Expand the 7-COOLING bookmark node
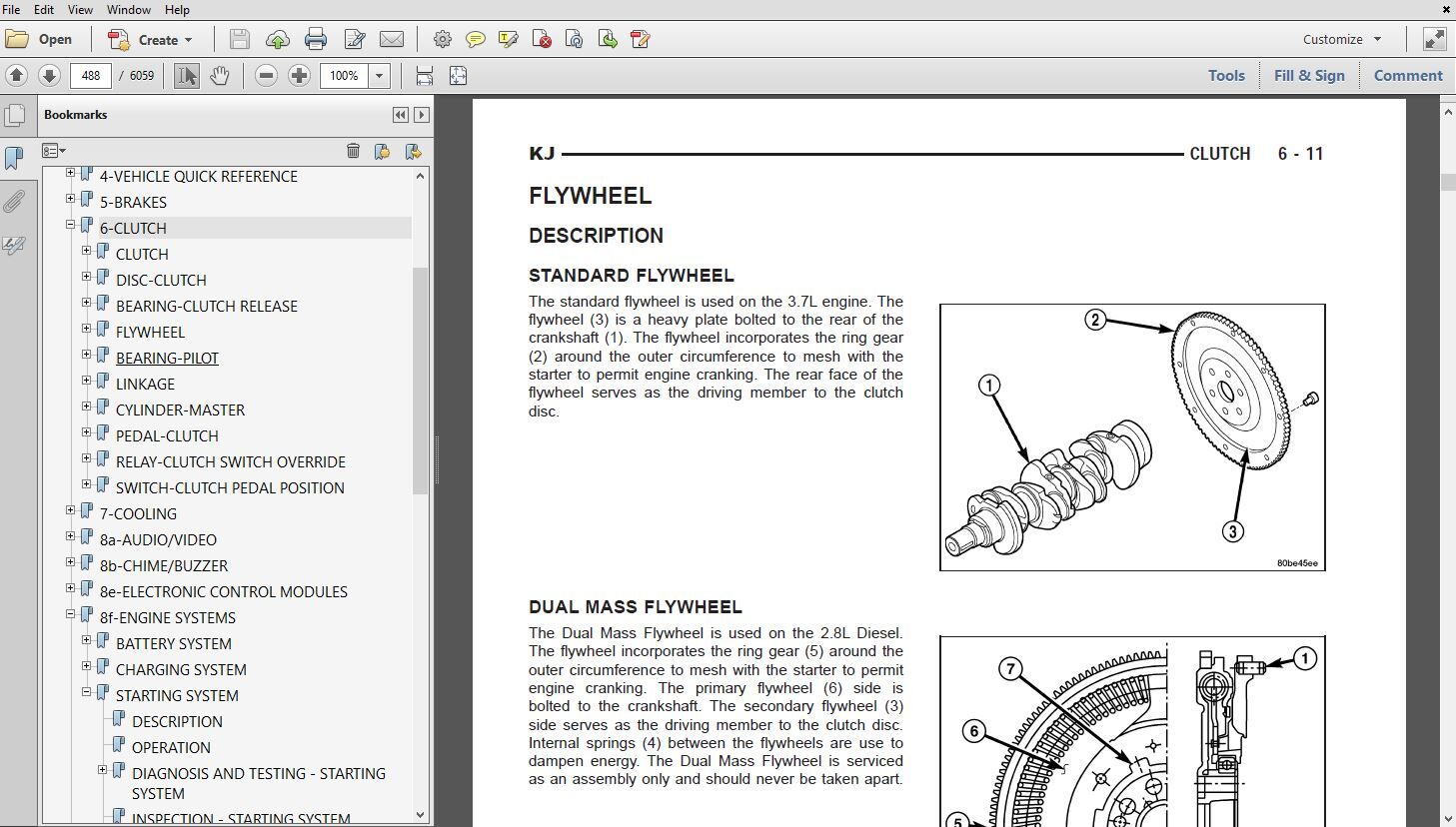The image size is (1456, 827). (x=71, y=511)
